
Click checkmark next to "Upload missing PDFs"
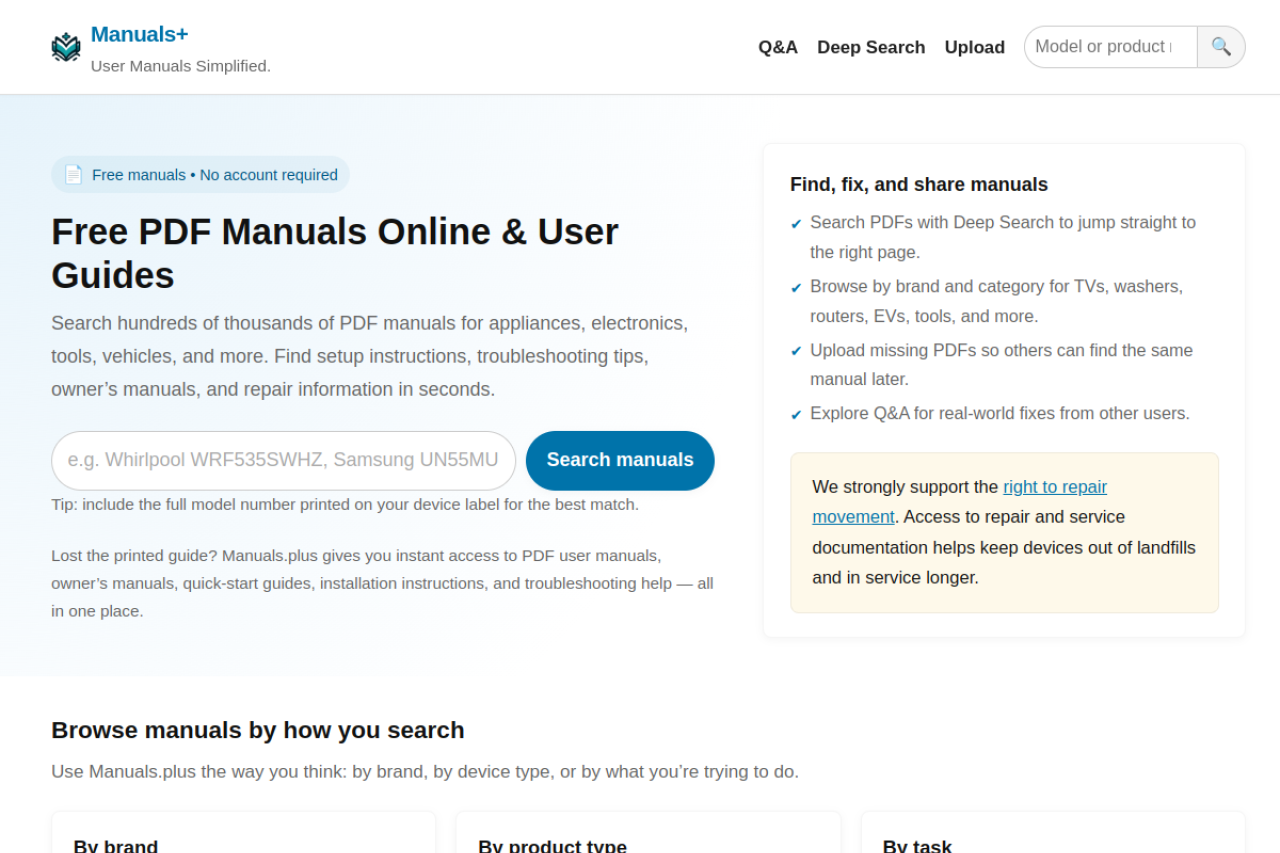point(796,351)
